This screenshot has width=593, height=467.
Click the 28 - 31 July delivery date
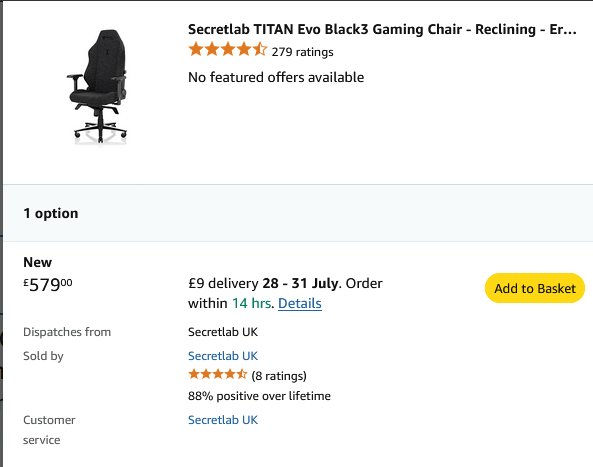pos(300,283)
